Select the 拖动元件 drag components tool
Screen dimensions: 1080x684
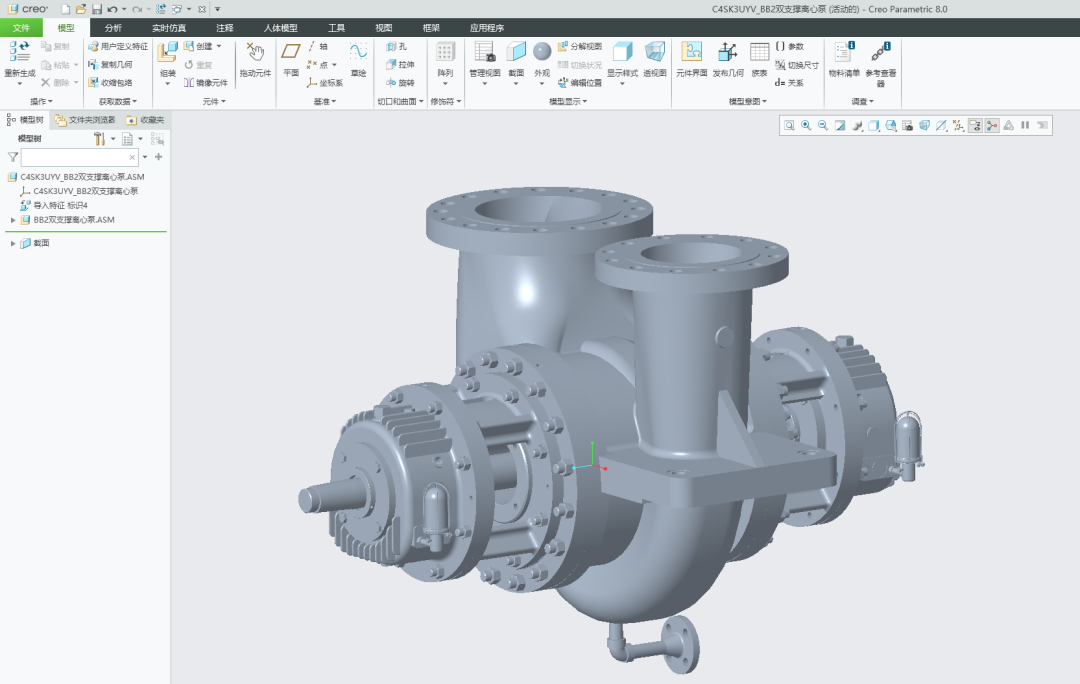point(255,55)
